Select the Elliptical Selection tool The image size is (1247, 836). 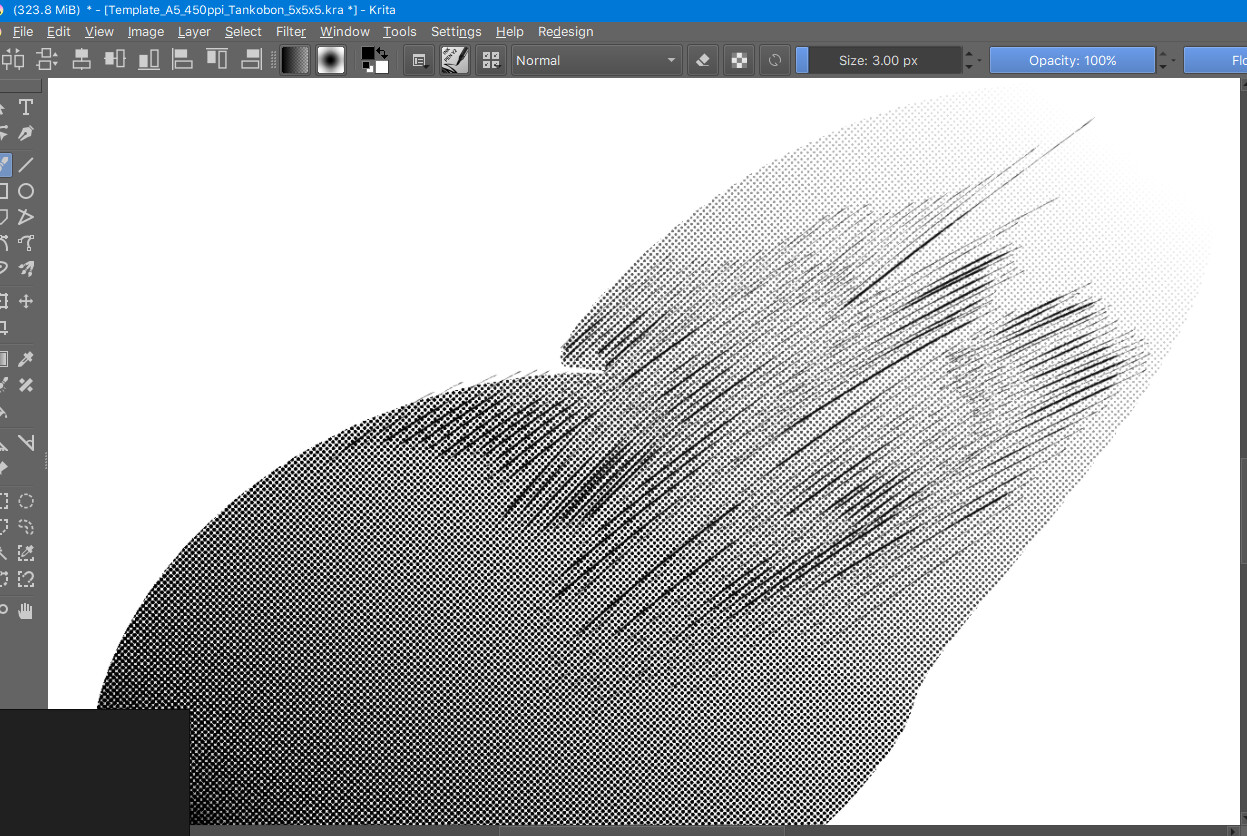tap(26, 502)
